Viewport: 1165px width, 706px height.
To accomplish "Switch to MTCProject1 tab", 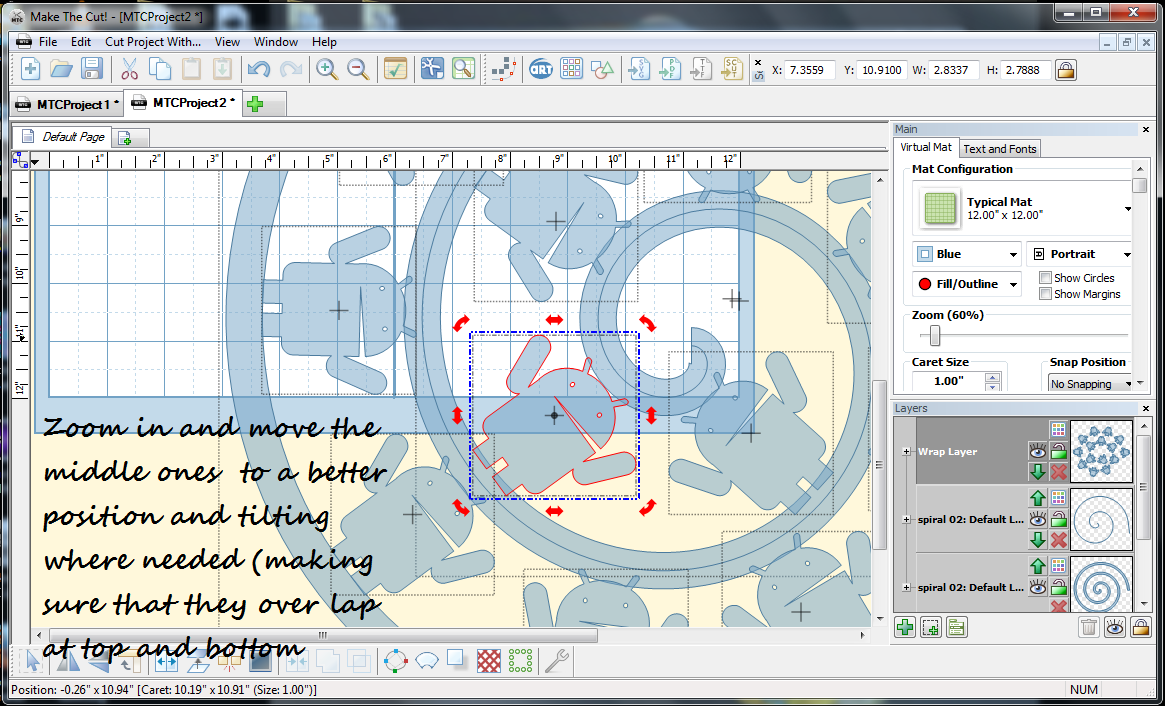I will [67, 104].
